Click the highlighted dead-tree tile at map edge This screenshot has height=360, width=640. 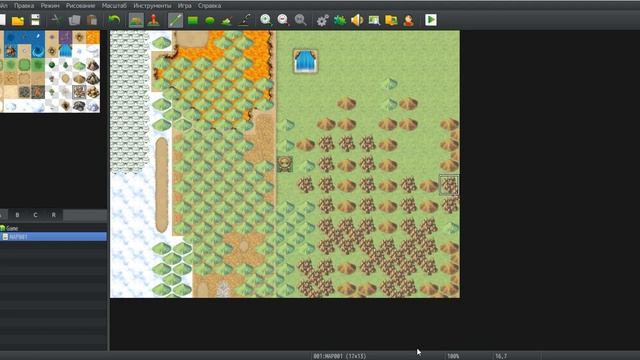pyautogui.click(x=449, y=185)
